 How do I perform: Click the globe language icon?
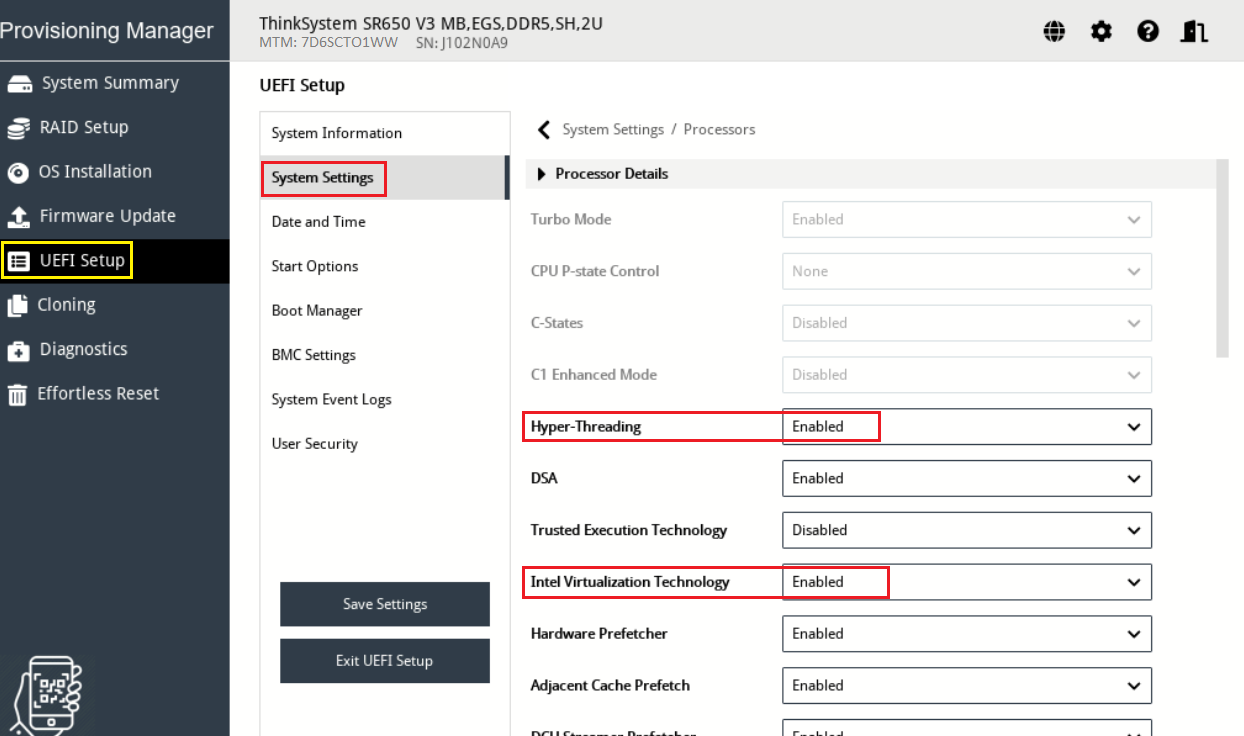pyautogui.click(x=1054, y=32)
